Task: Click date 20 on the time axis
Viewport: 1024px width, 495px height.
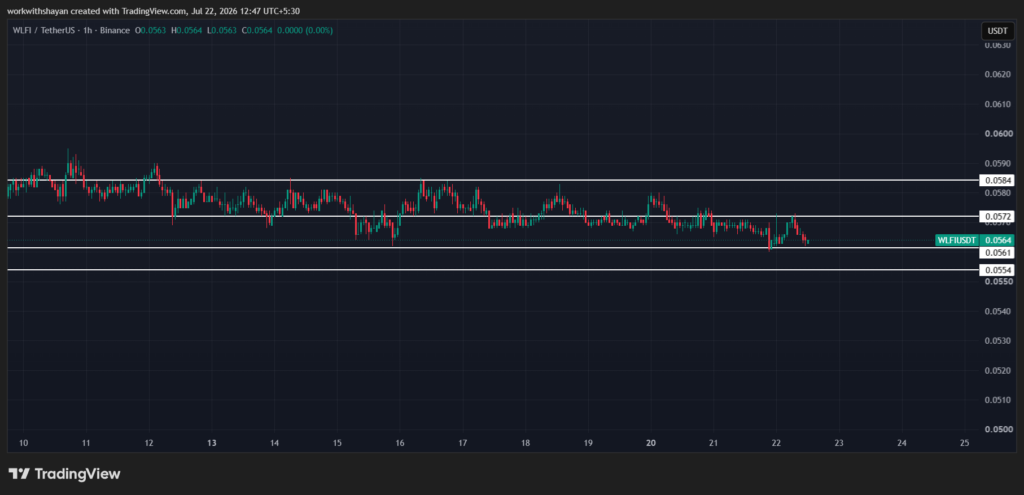Action: [650, 443]
